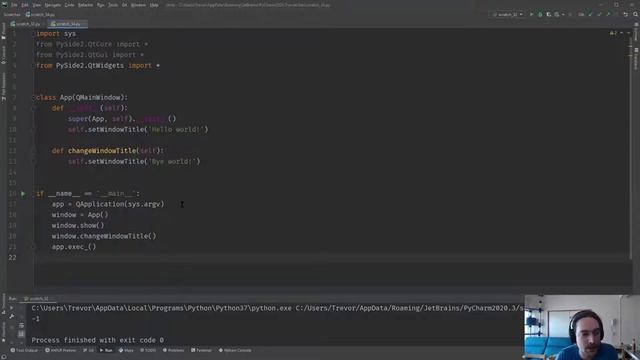Image resolution: width=640 pixels, height=360 pixels.
Task: Select the scratch_32 tab in the Run panel
Action: coord(37,299)
